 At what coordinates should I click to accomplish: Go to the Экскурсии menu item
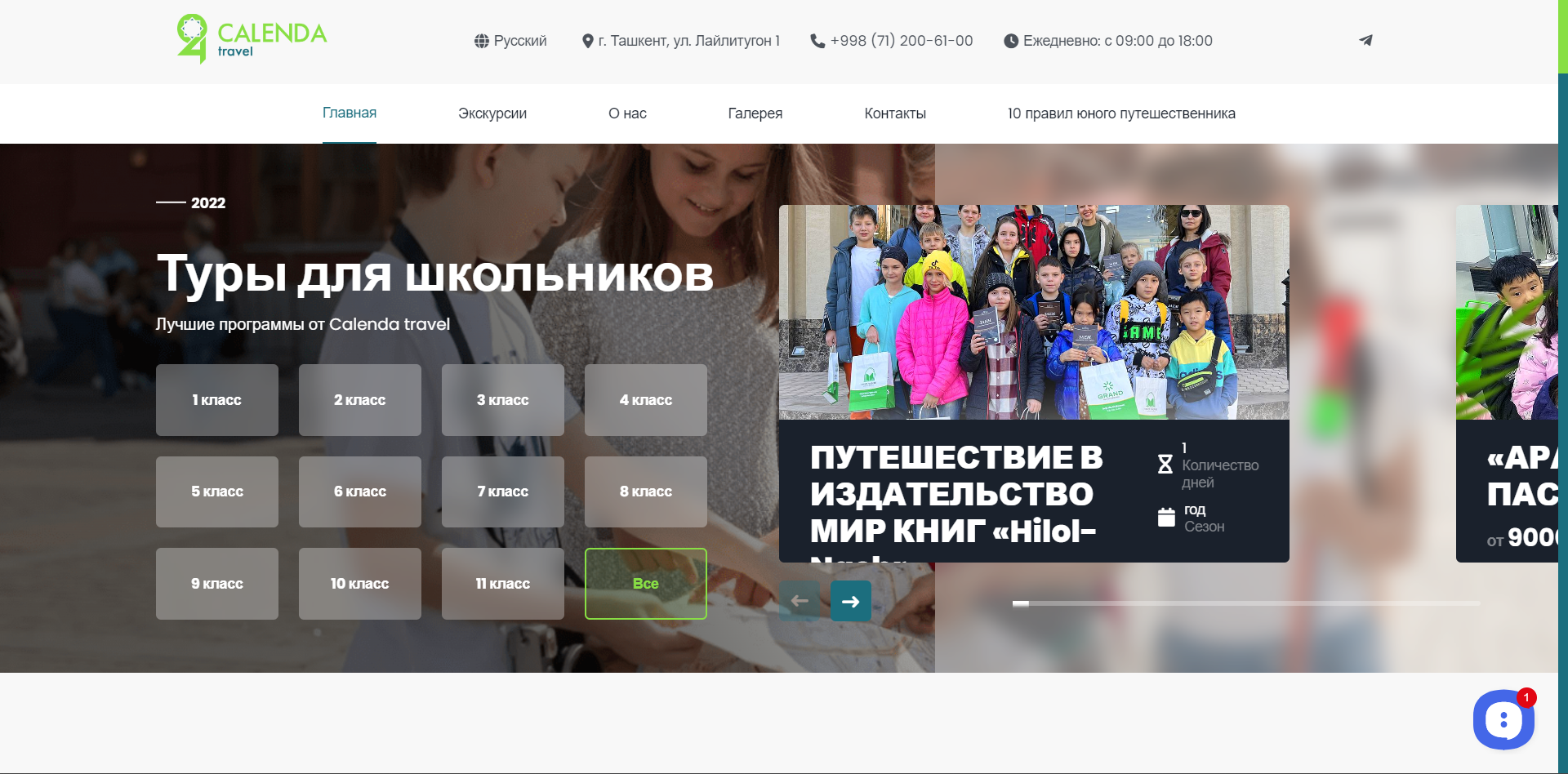point(492,113)
